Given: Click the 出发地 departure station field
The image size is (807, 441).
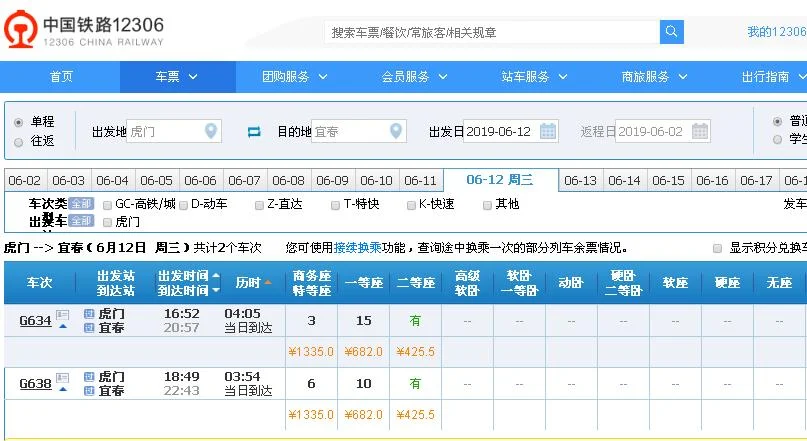Looking at the screenshot, I should tap(174, 131).
